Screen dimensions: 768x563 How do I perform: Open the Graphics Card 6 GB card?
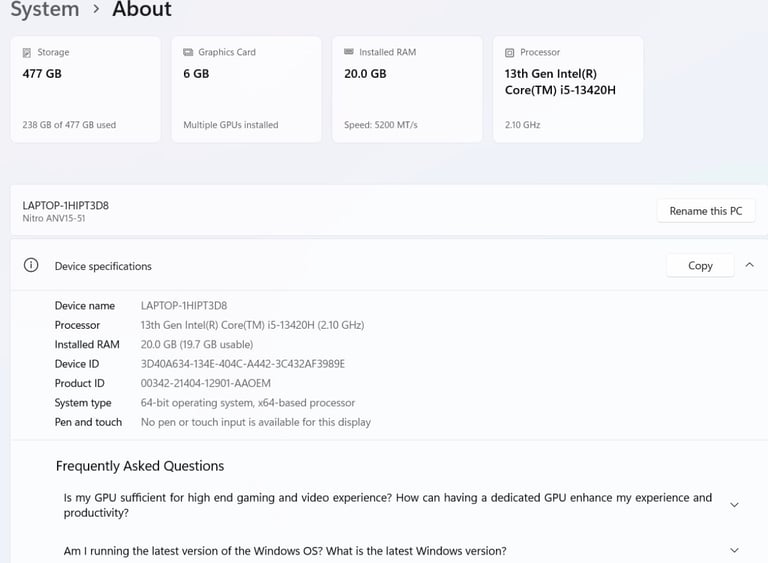246,89
